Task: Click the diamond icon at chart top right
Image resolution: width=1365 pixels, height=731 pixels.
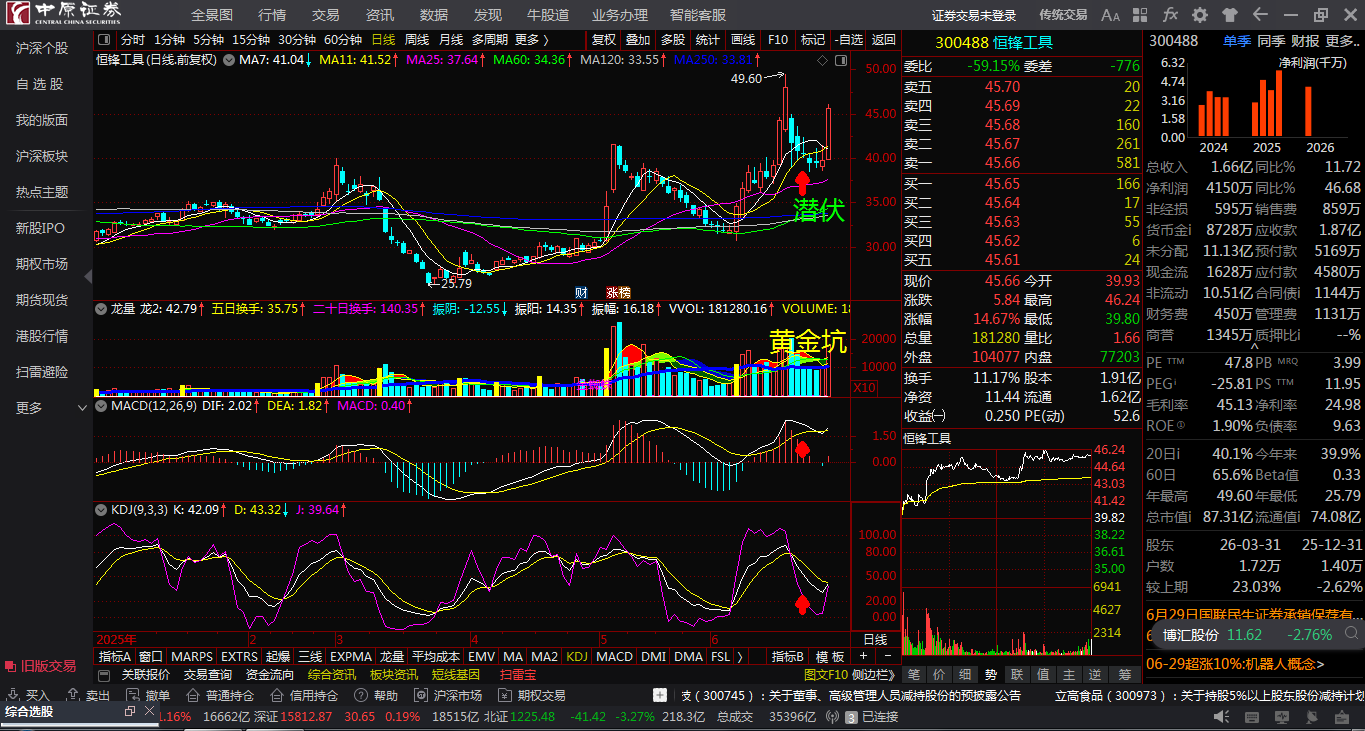Action: [822, 60]
